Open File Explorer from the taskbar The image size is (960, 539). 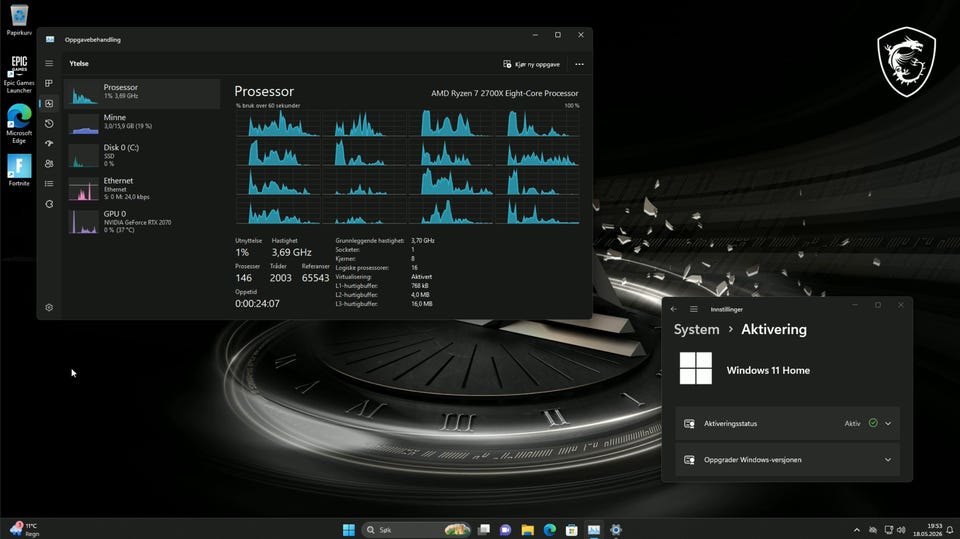click(528, 530)
